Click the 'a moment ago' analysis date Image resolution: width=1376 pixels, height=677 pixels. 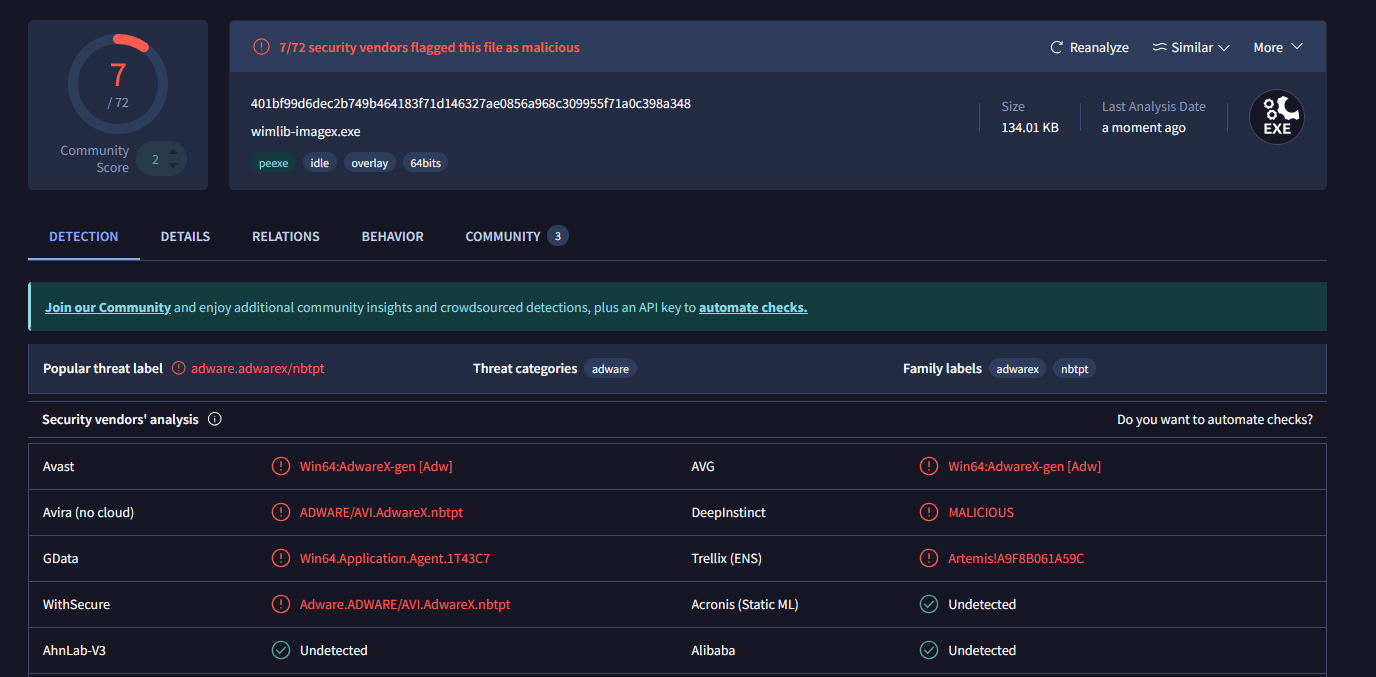pos(1144,127)
